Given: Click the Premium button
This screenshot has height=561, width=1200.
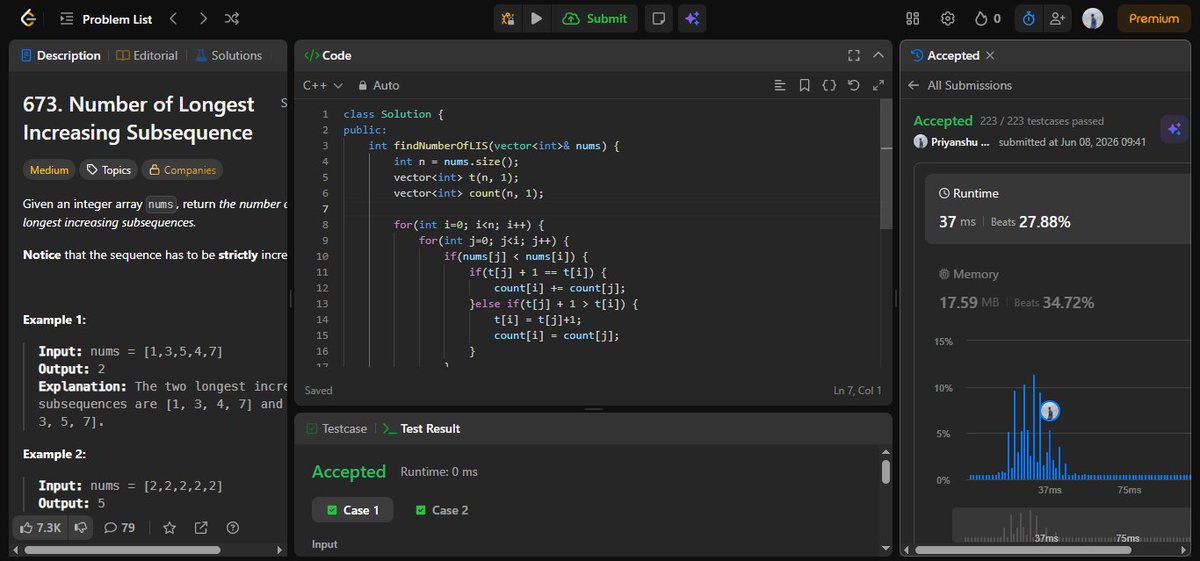Looking at the screenshot, I should pyautogui.click(x=1154, y=18).
